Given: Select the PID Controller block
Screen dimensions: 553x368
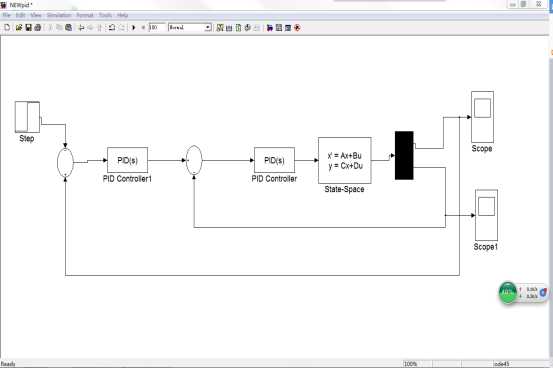Looking at the screenshot, I should click(x=274, y=160).
